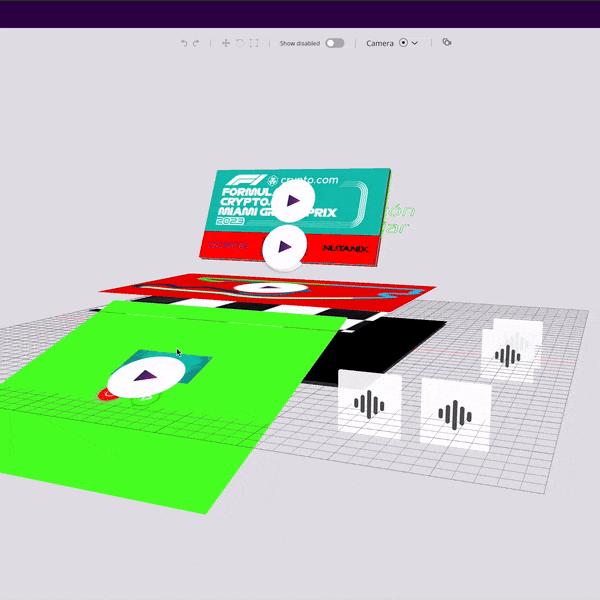This screenshot has height=600, width=600.
Task: Open the Camera dropdown chevron
Action: [415, 43]
